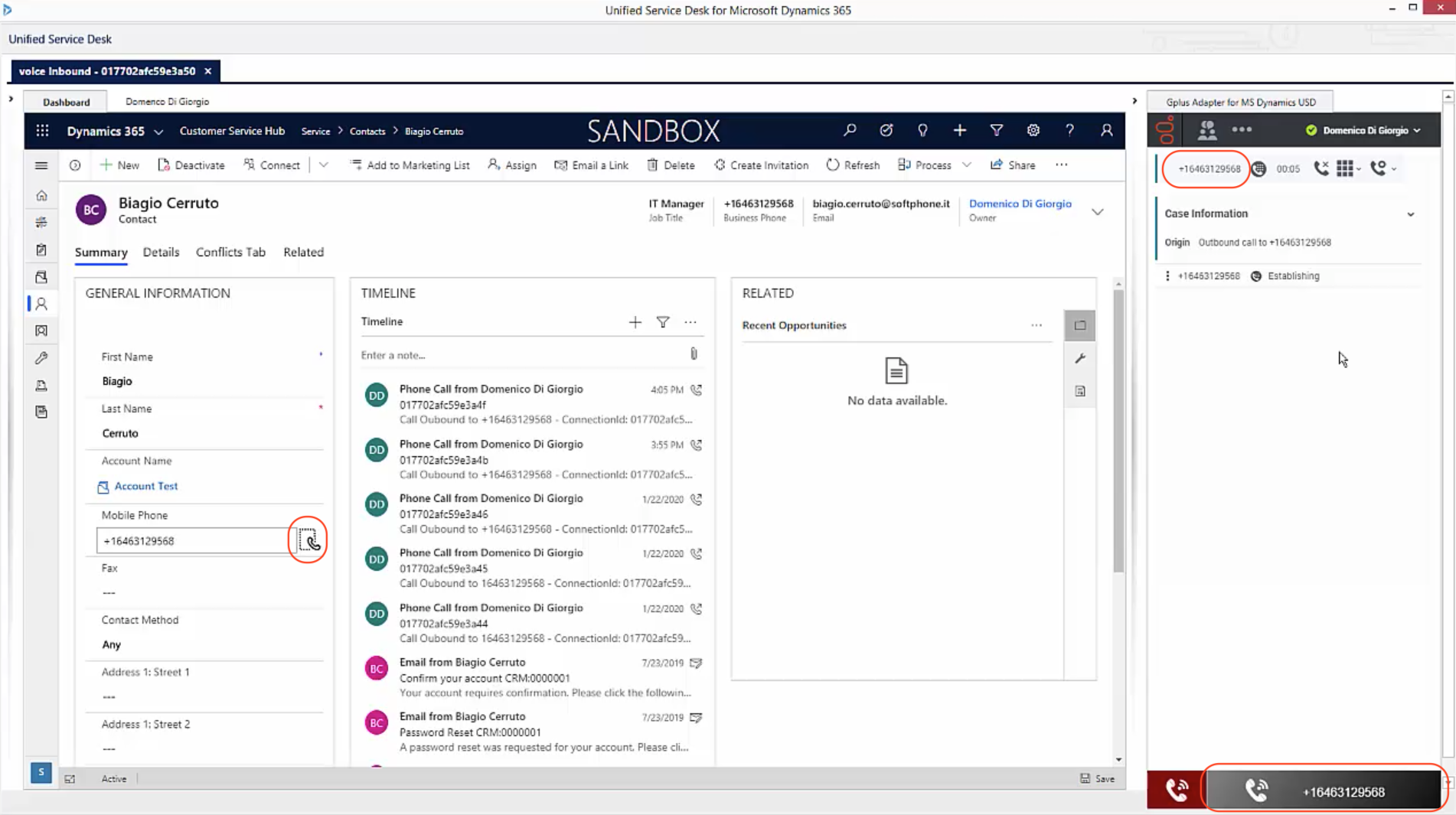Viewport: 1456px width, 815px height.
Task: Open the Process dropdown arrow
Action: [x=967, y=165]
